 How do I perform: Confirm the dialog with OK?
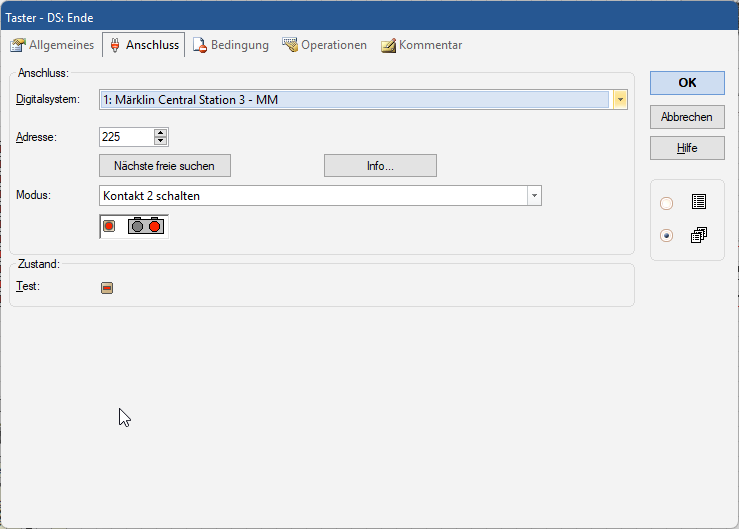[687, 83]
